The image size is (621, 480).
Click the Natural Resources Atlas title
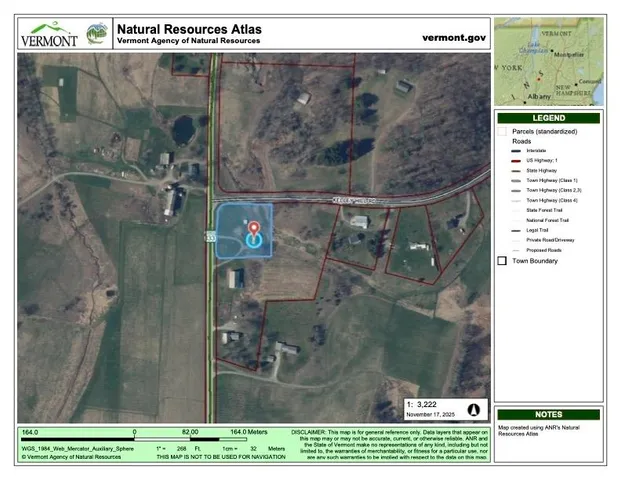click(x=189, y=29)
